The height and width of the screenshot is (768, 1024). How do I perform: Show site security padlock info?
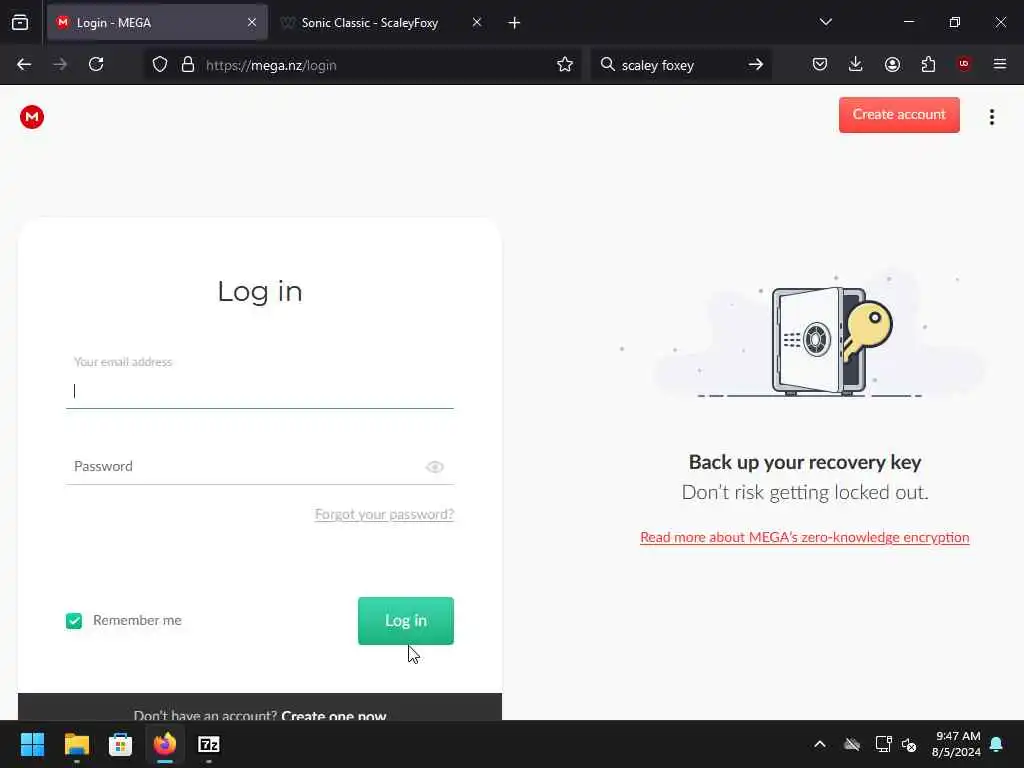[x=188, y=65]
